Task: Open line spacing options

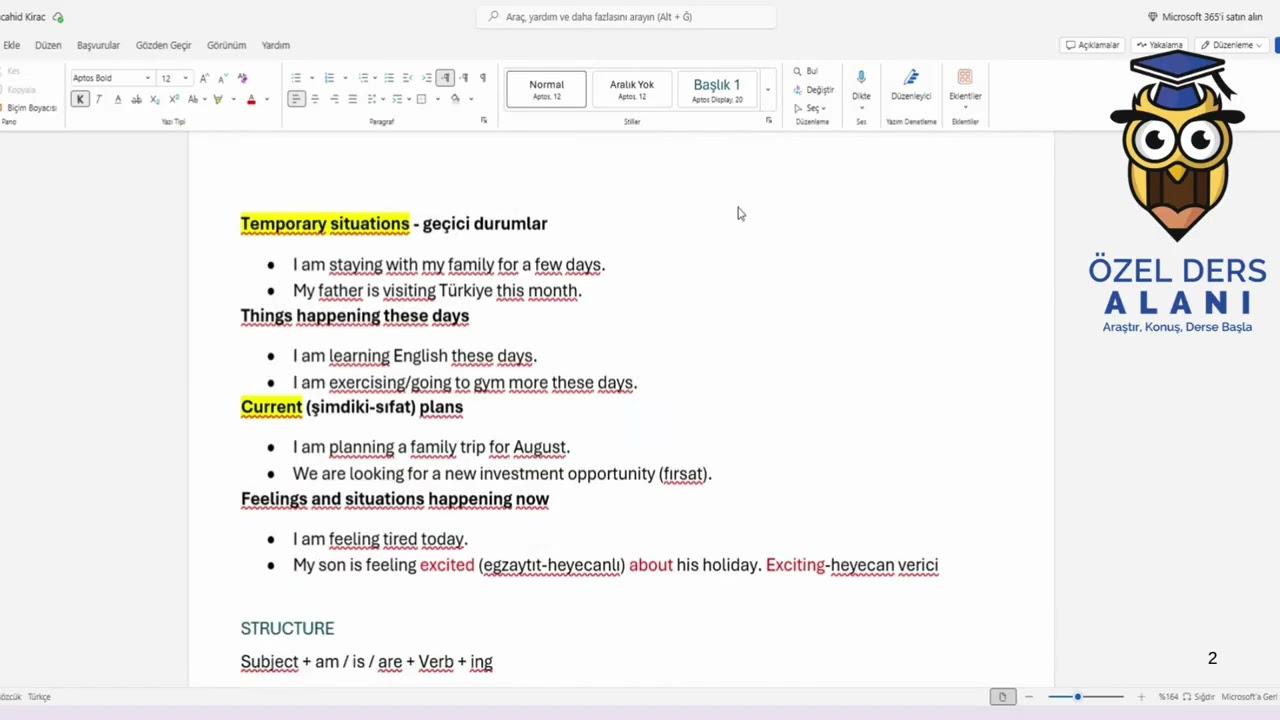Action: point(374,99)
